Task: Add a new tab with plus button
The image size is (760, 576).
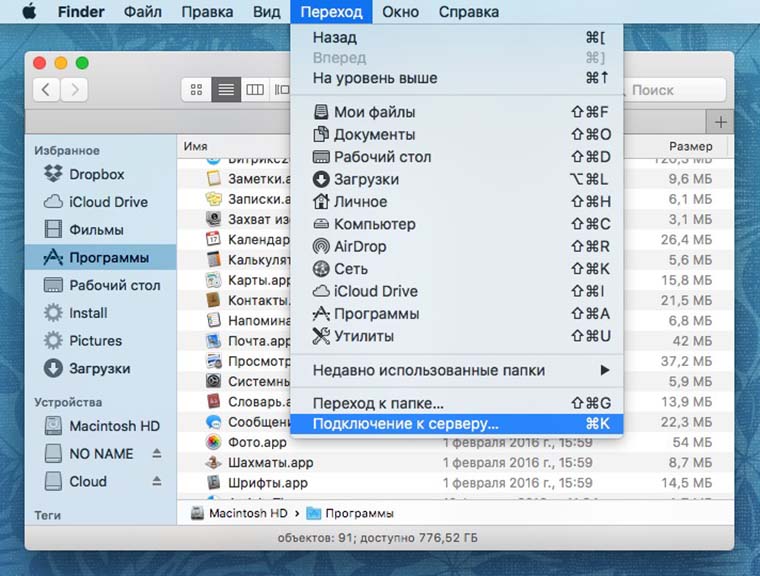Action: click(x=720, y=122)
